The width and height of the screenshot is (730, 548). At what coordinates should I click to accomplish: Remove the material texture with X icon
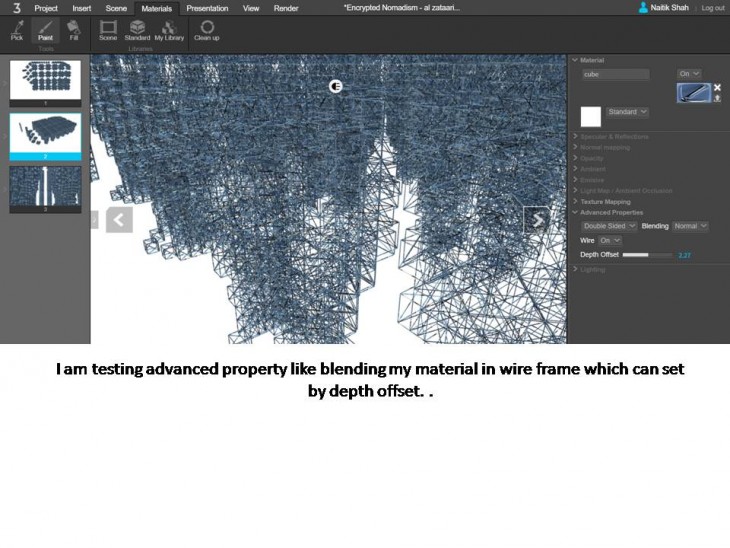click(x=717, y=87)
